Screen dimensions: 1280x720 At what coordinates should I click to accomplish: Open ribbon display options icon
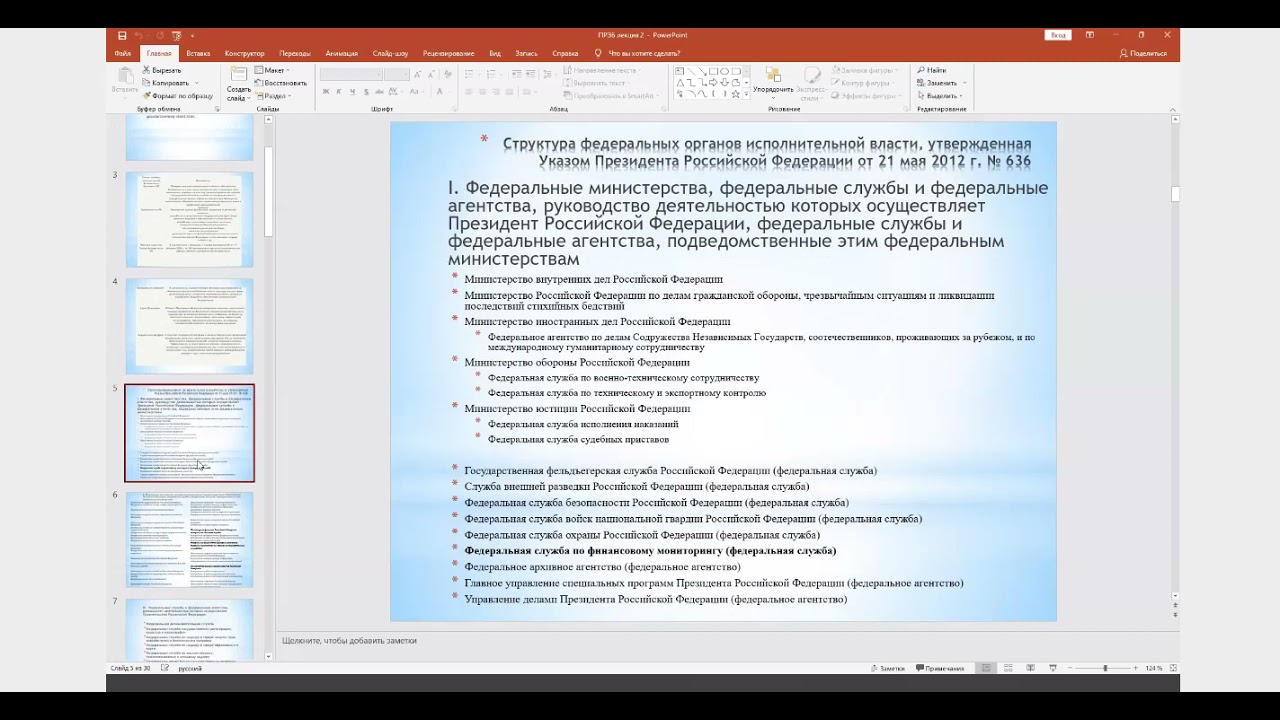click(1090, 35)
